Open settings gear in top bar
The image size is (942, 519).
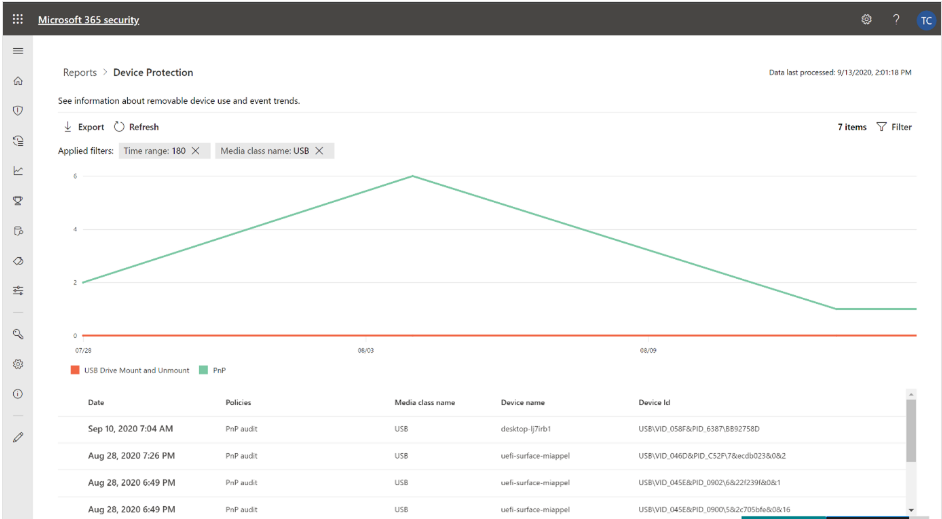point(866,19)
